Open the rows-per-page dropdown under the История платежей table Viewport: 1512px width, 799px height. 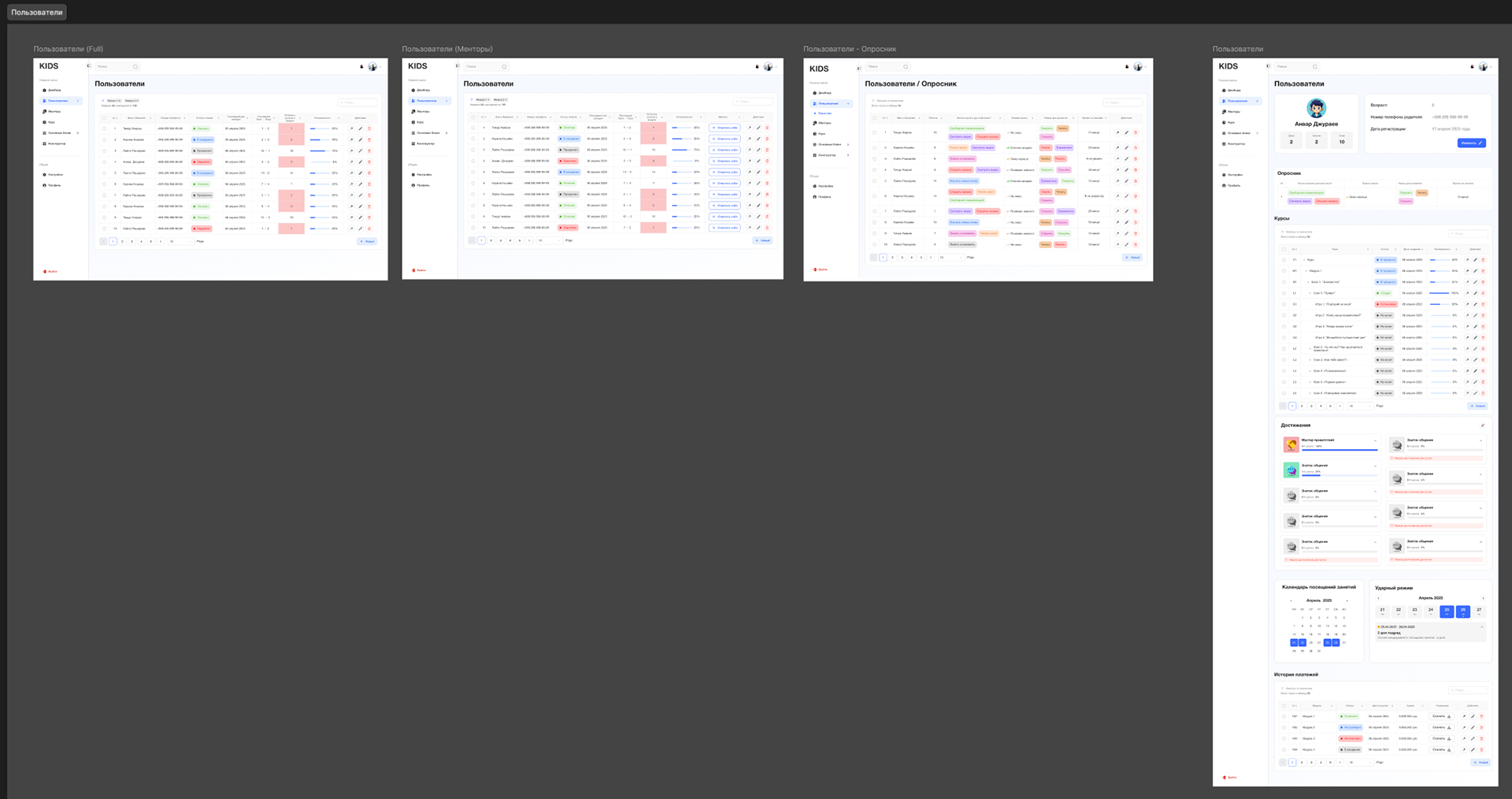click(x=1359, y=762)
